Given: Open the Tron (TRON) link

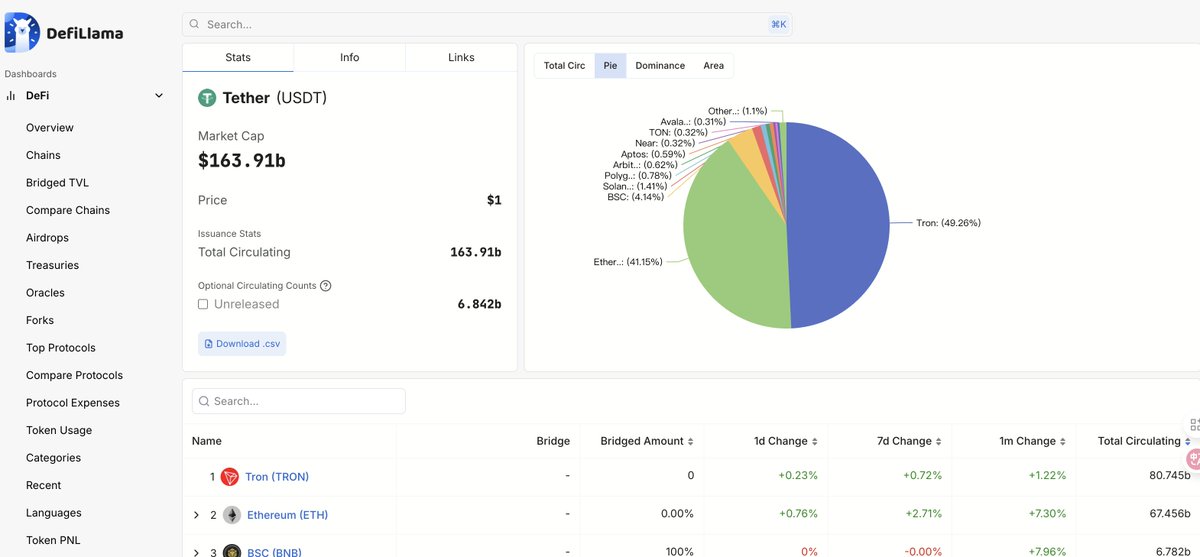Looking at the screenshot, I should (277, 477).
